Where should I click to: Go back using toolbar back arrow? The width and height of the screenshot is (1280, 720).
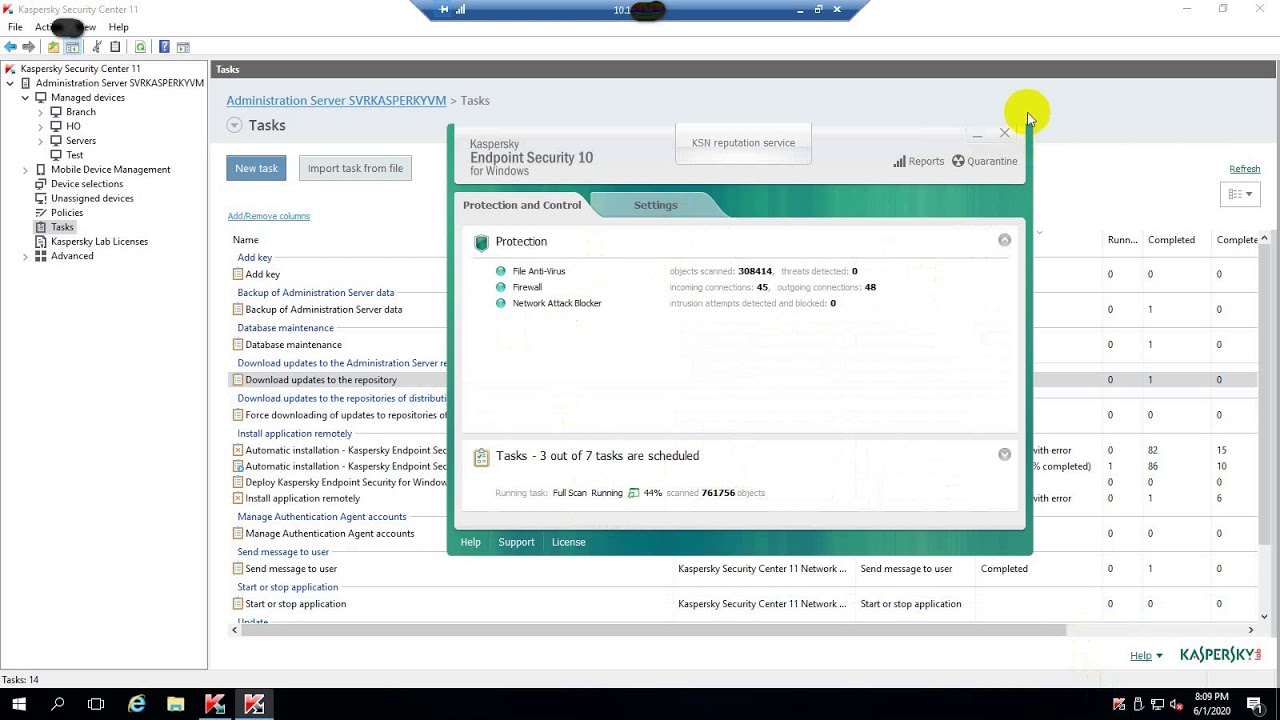coord(11,47)
